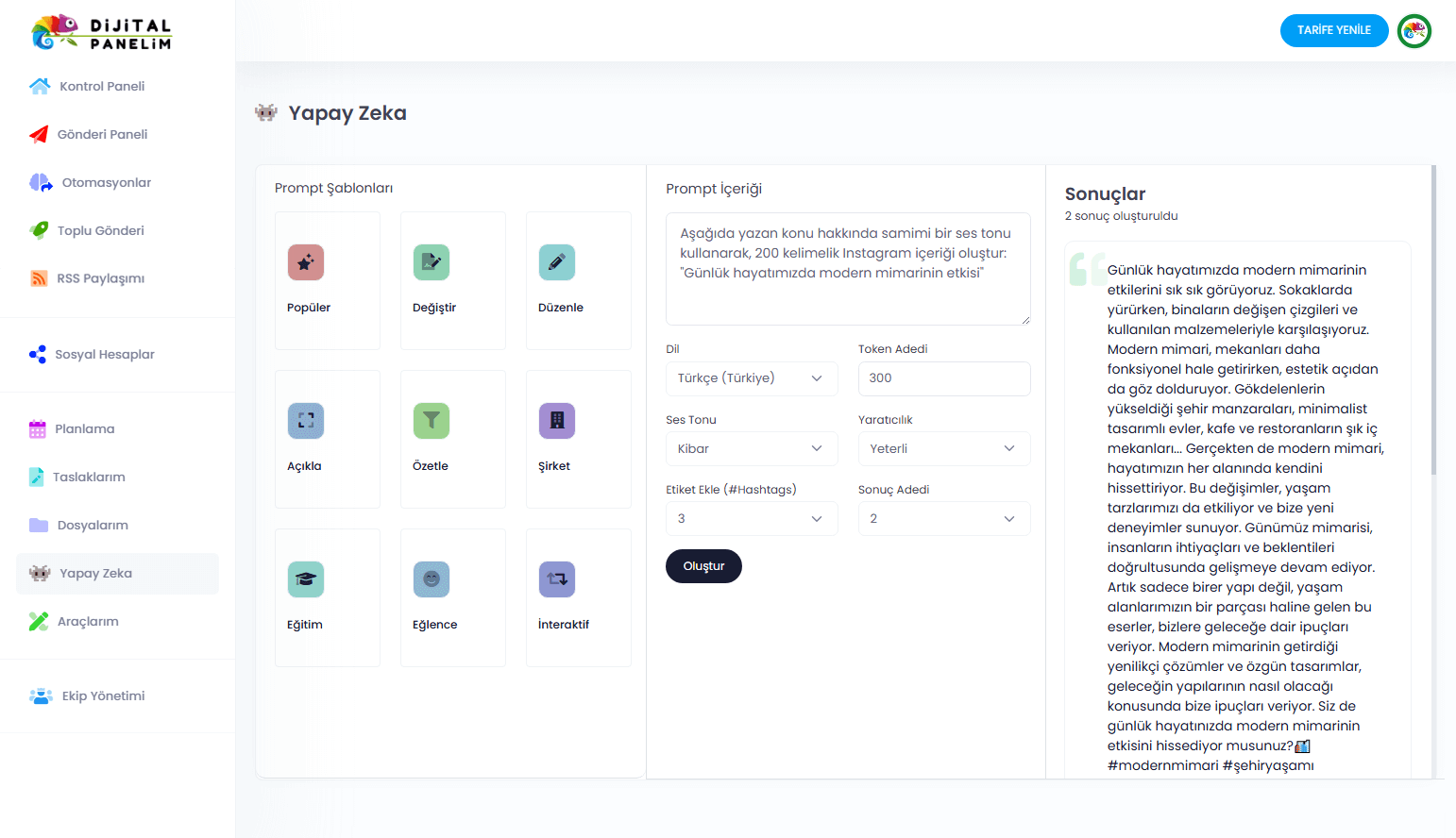Pick the Eğitim graduation cap icon

305,579
